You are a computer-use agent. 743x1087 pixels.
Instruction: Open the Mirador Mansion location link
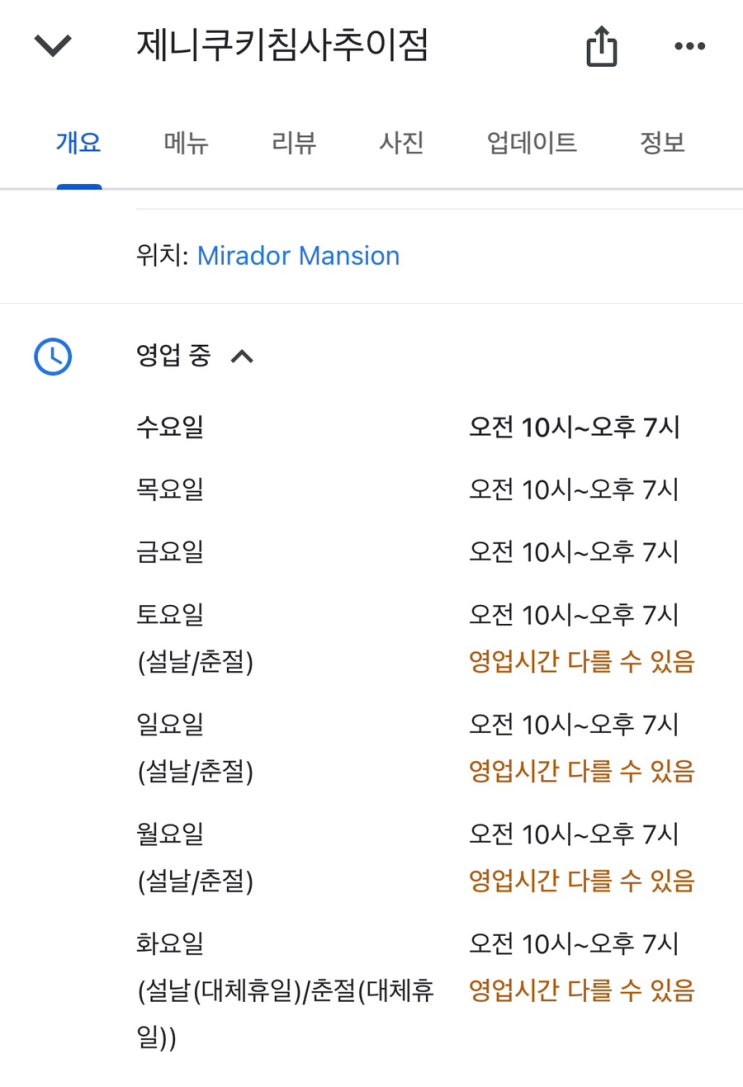click(x=298, y=256)
